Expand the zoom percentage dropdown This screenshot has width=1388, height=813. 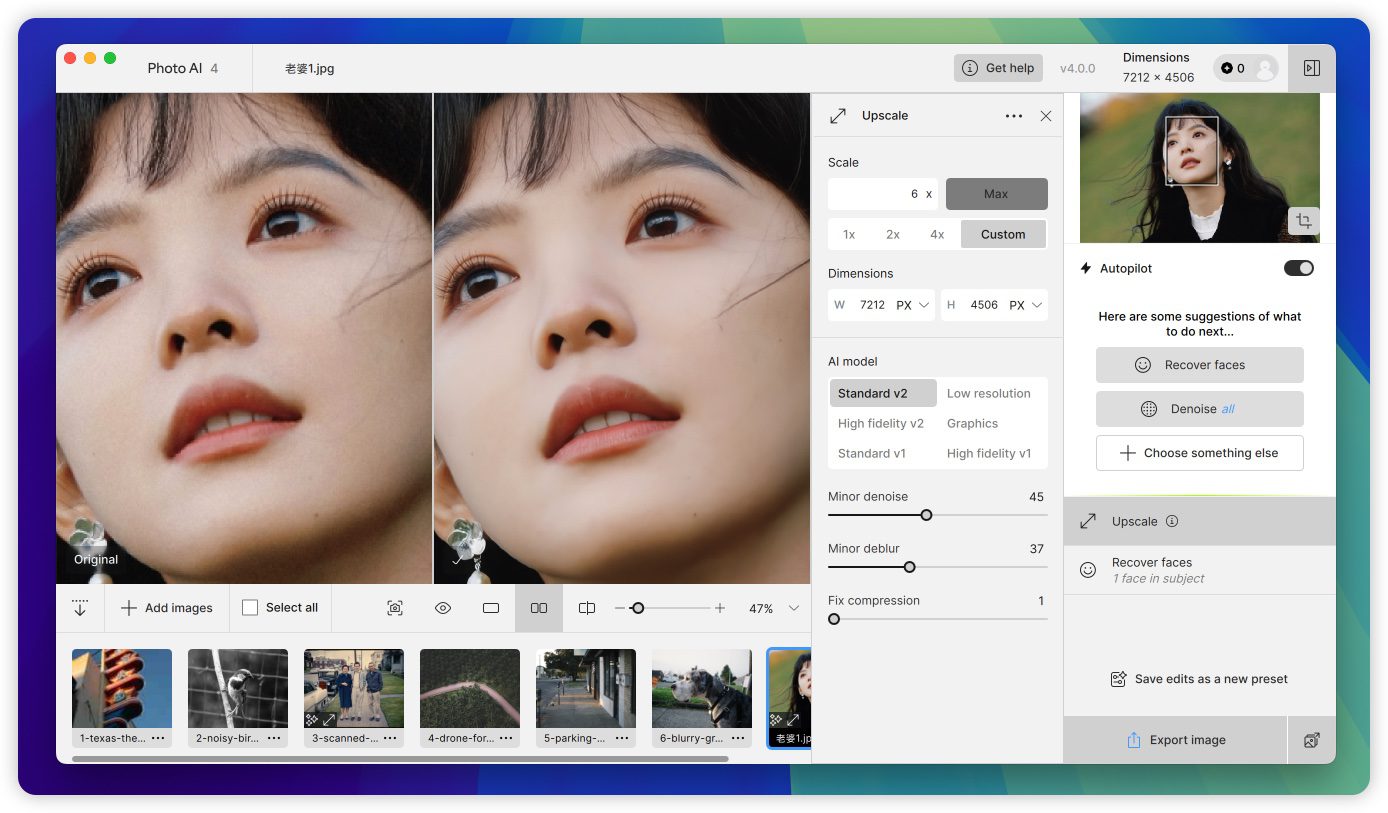[x=794, y=608]
